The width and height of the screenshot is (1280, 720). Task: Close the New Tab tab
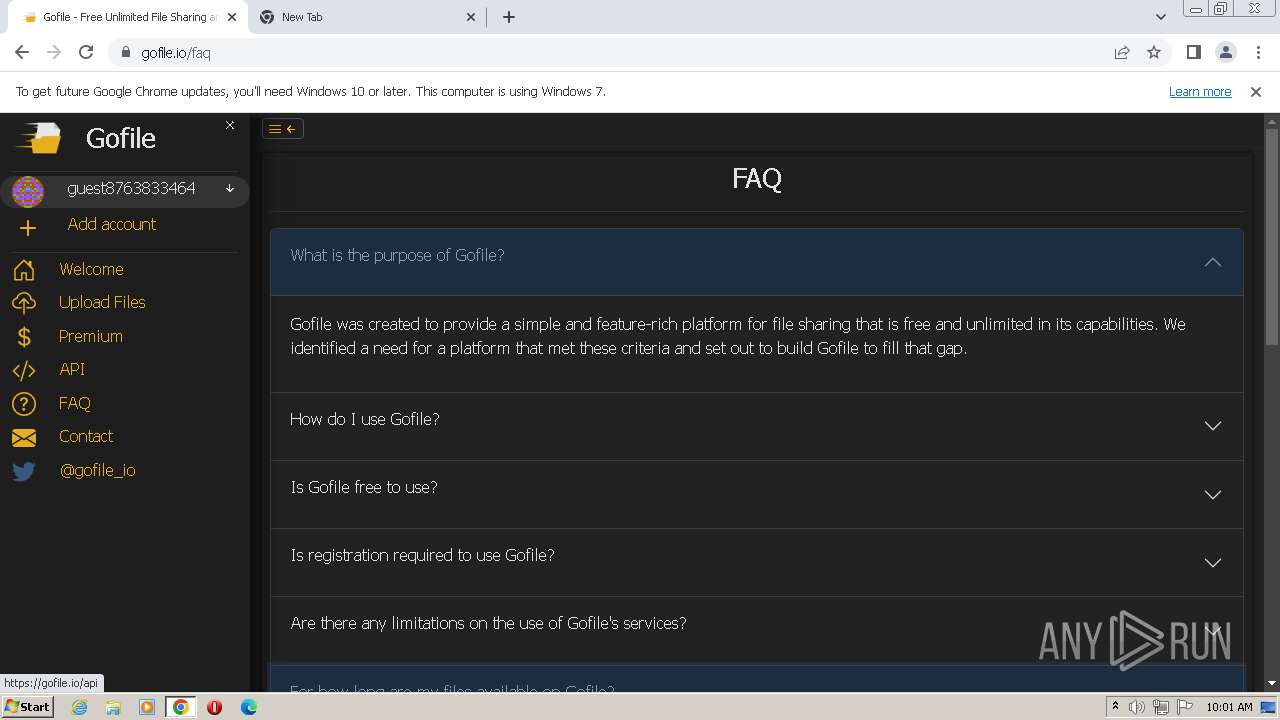click(471, 17)
